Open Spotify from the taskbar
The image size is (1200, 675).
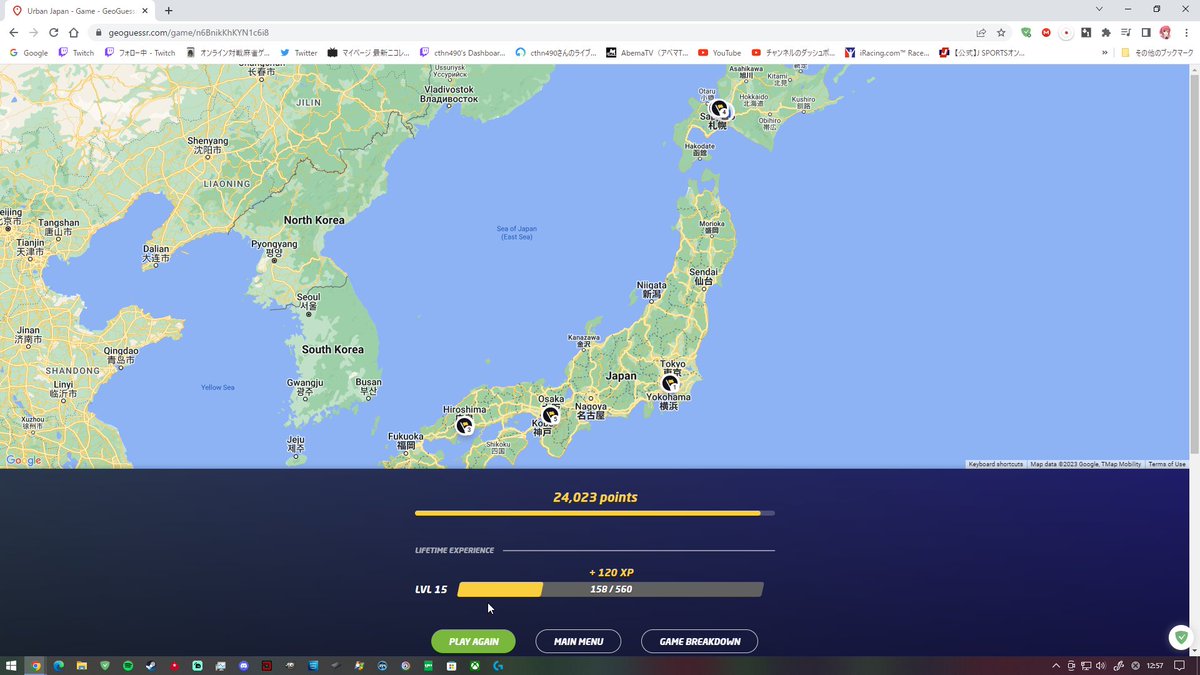pos(128,665)
